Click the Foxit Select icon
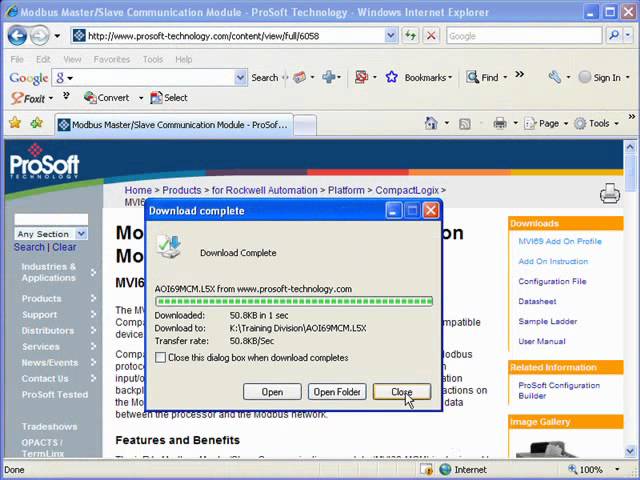 tap(156, 98)
